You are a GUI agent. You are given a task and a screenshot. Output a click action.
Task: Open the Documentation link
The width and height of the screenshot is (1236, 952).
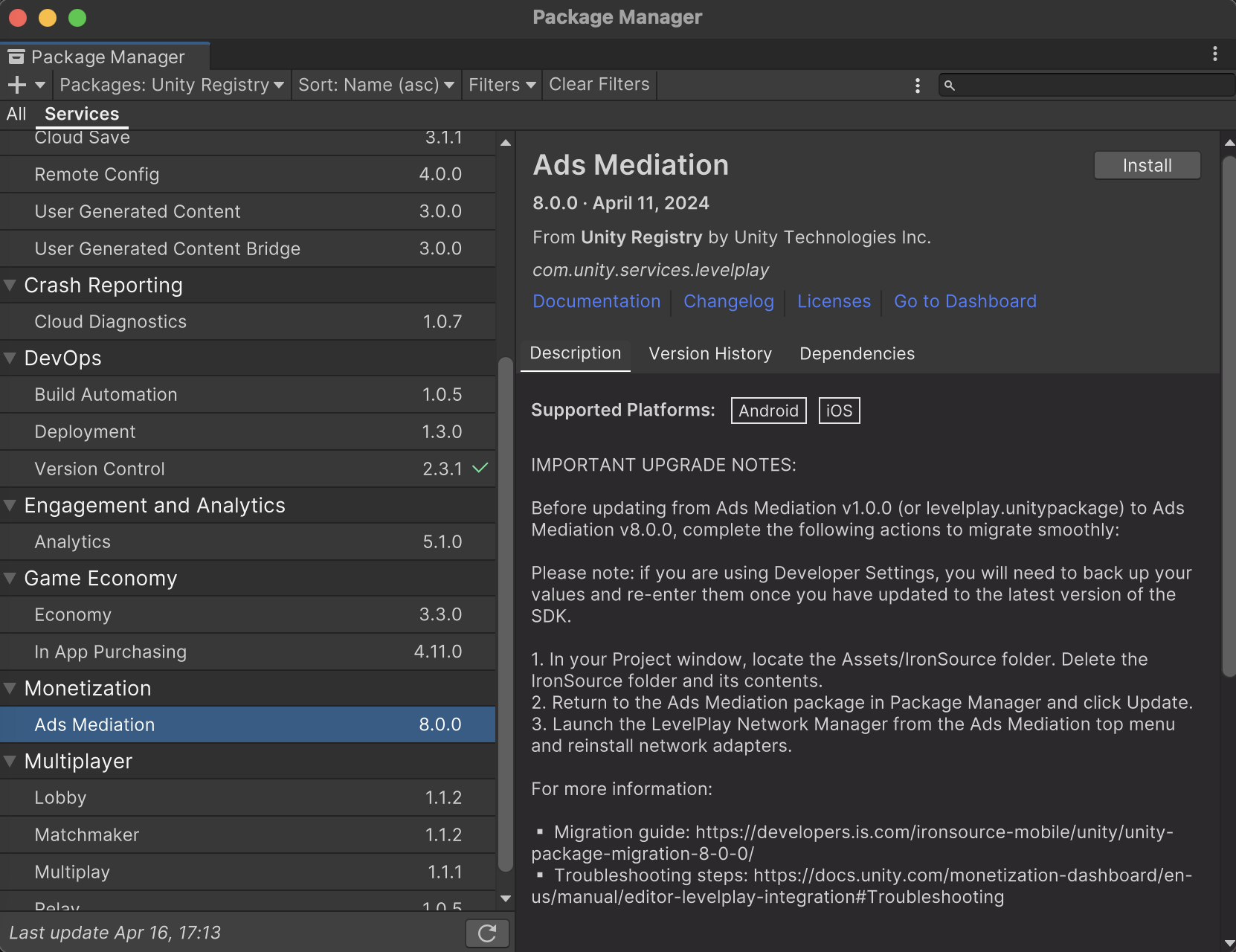pos(596,301)
